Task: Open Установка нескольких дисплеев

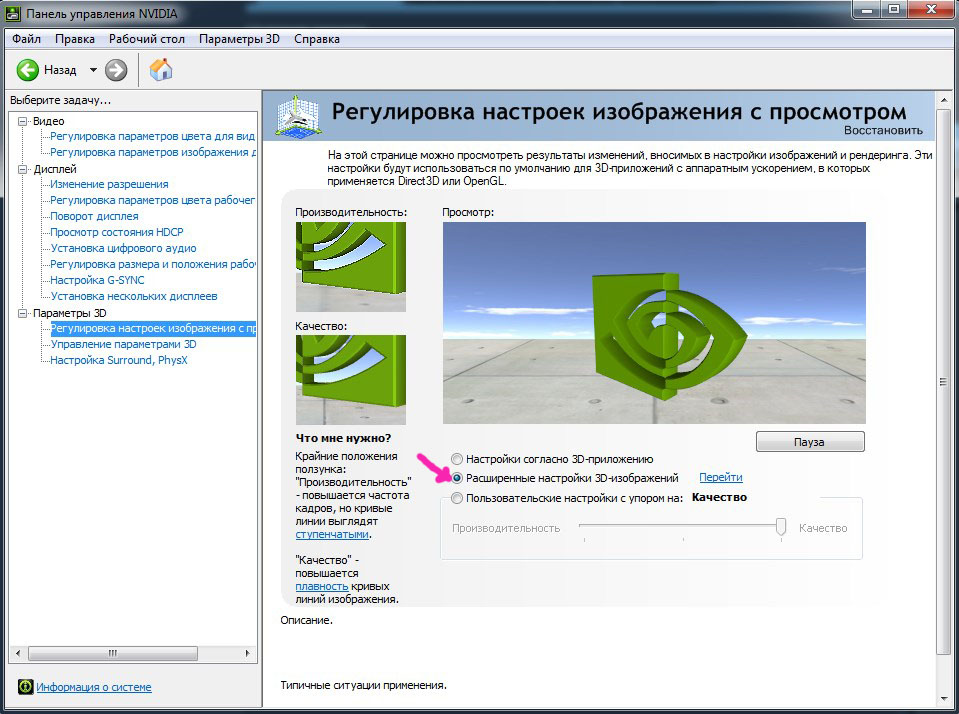Action: 134,296
